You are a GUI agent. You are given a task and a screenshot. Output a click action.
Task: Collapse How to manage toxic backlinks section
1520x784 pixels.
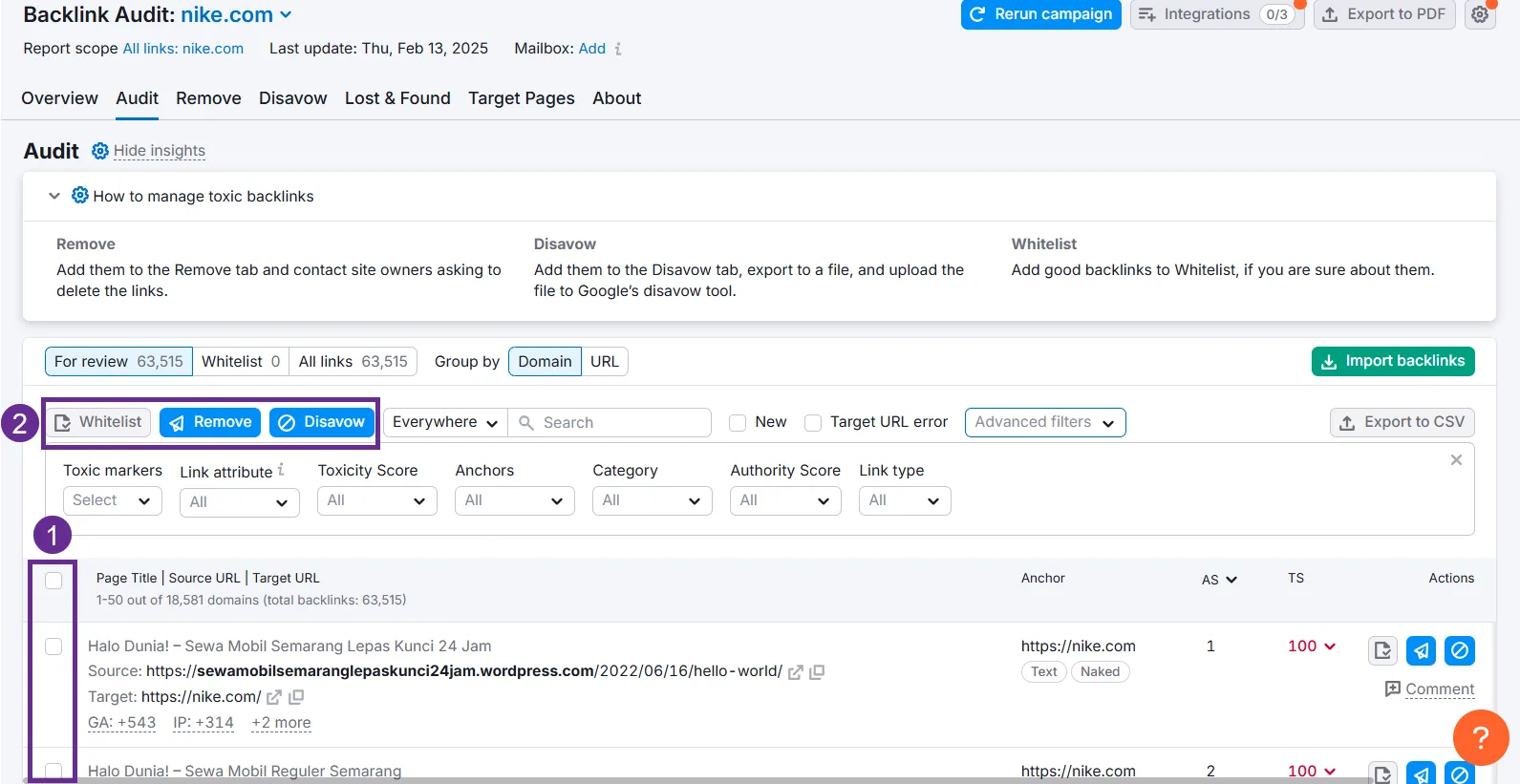click(x=54, y=196)
